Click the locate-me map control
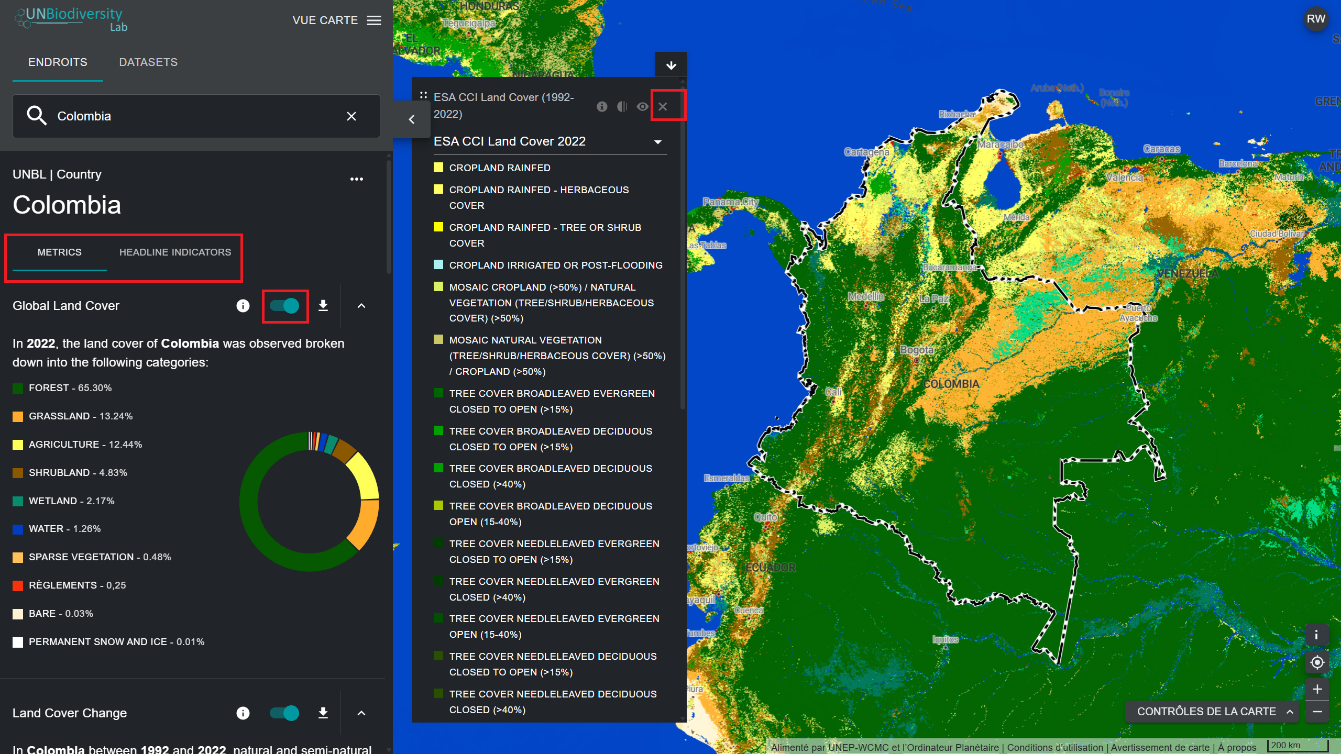Viewport: 1341px width, 754px height. pyautogui.click(x=1317, y=662)
